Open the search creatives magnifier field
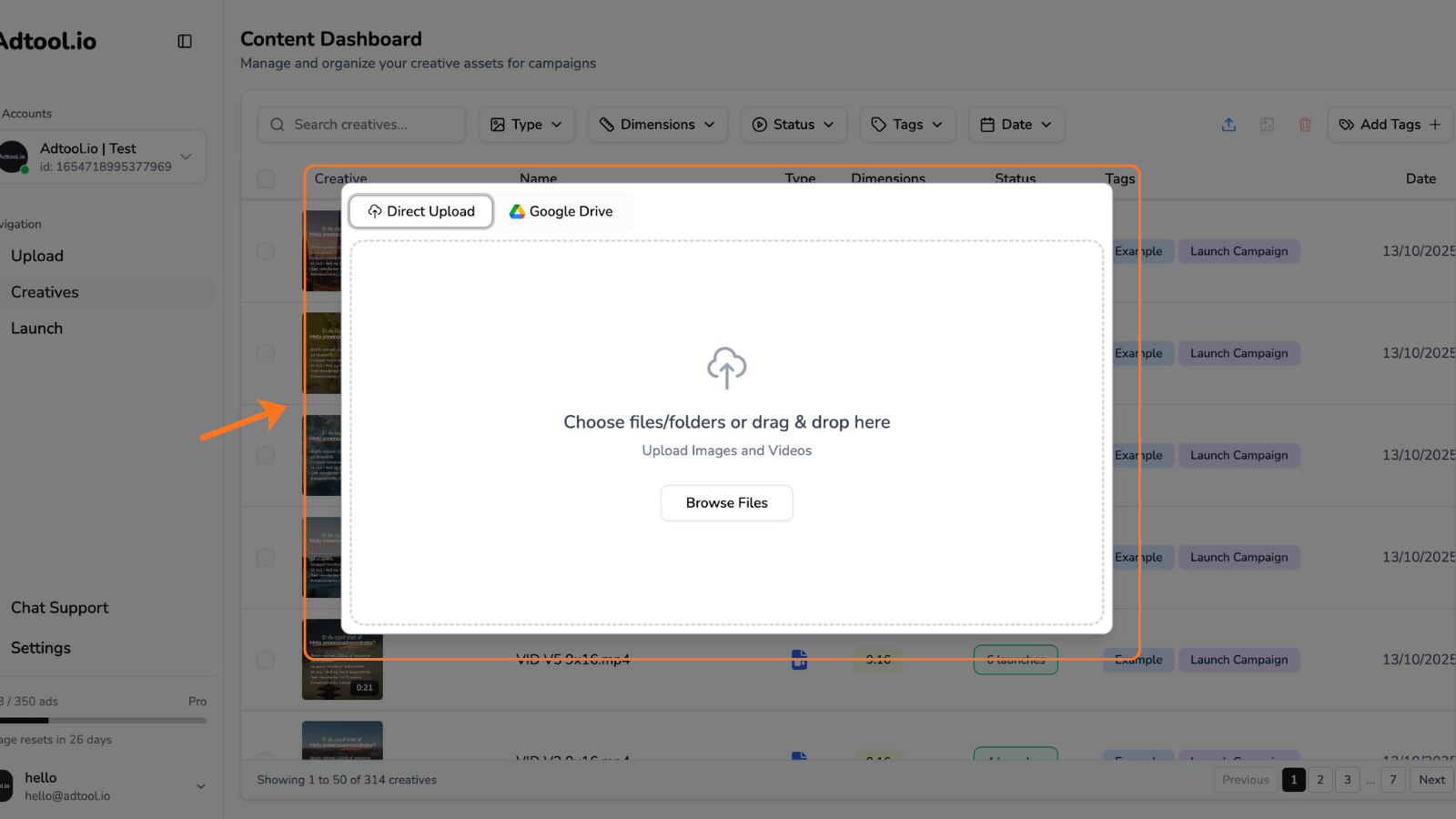 pyautogui.click(x=277, y=124)
